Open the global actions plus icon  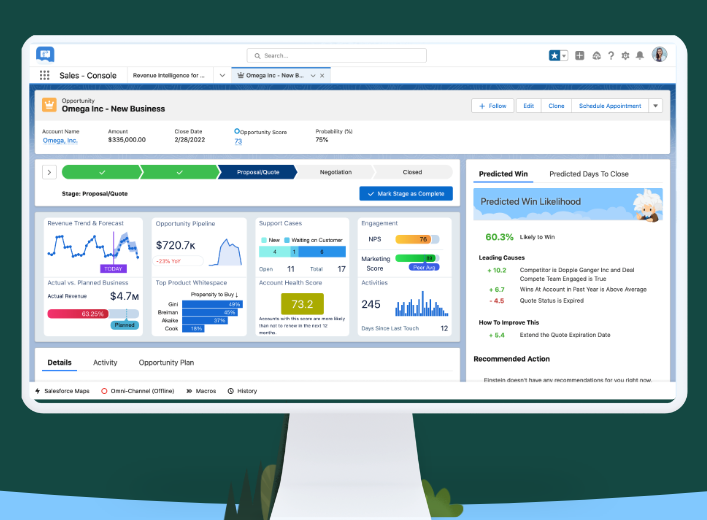(580, 56)
